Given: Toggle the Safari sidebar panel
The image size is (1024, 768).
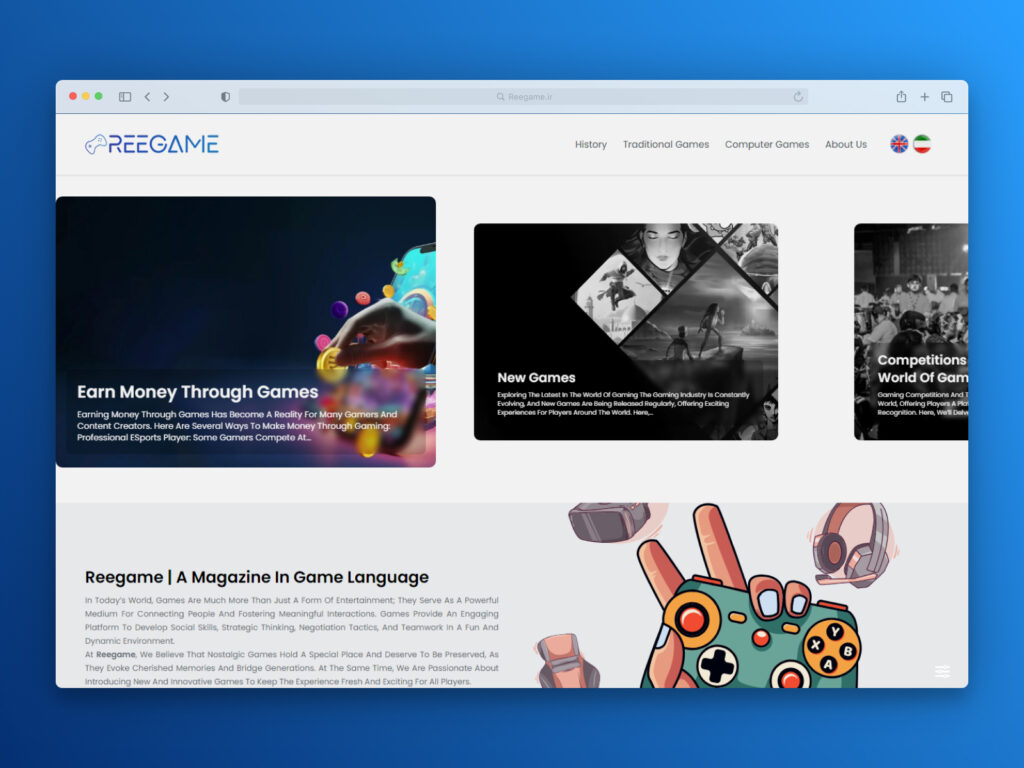Looking at the screenshot, I should [x=125, y=97].
